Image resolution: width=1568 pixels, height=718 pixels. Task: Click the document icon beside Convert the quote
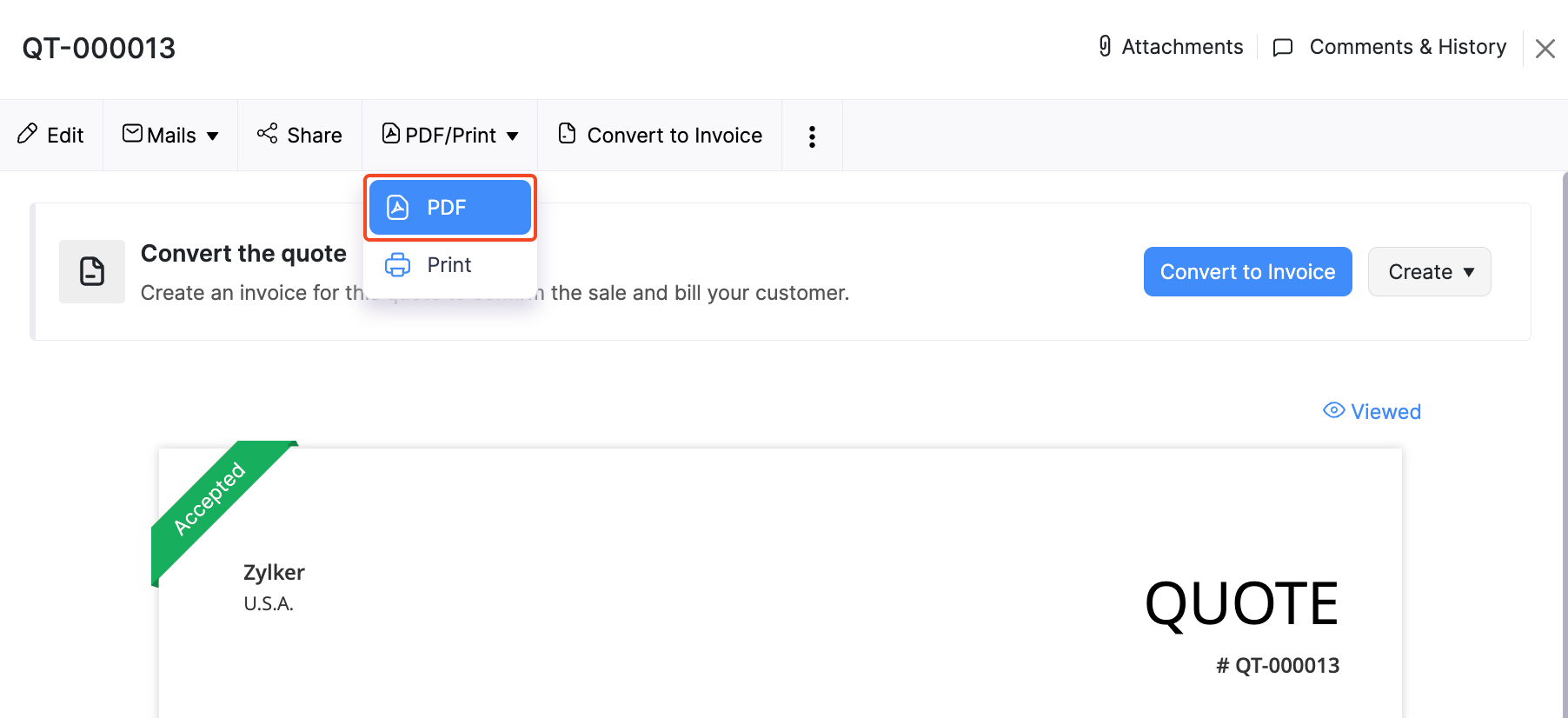(92, 271)
